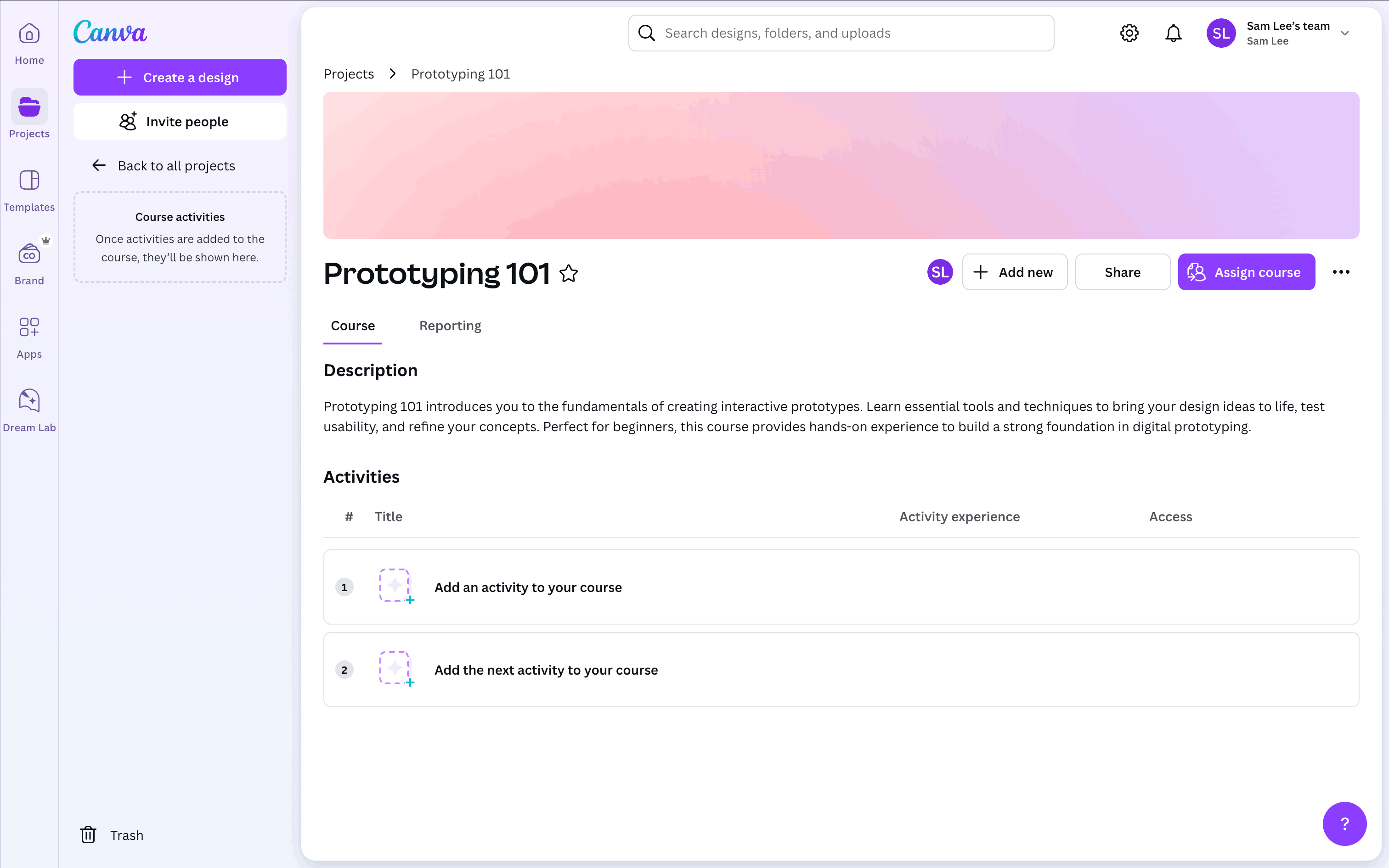The image size is (1389, 868).
Task: Open Dream Lab from the sidebar
Action: coord(29,411)
